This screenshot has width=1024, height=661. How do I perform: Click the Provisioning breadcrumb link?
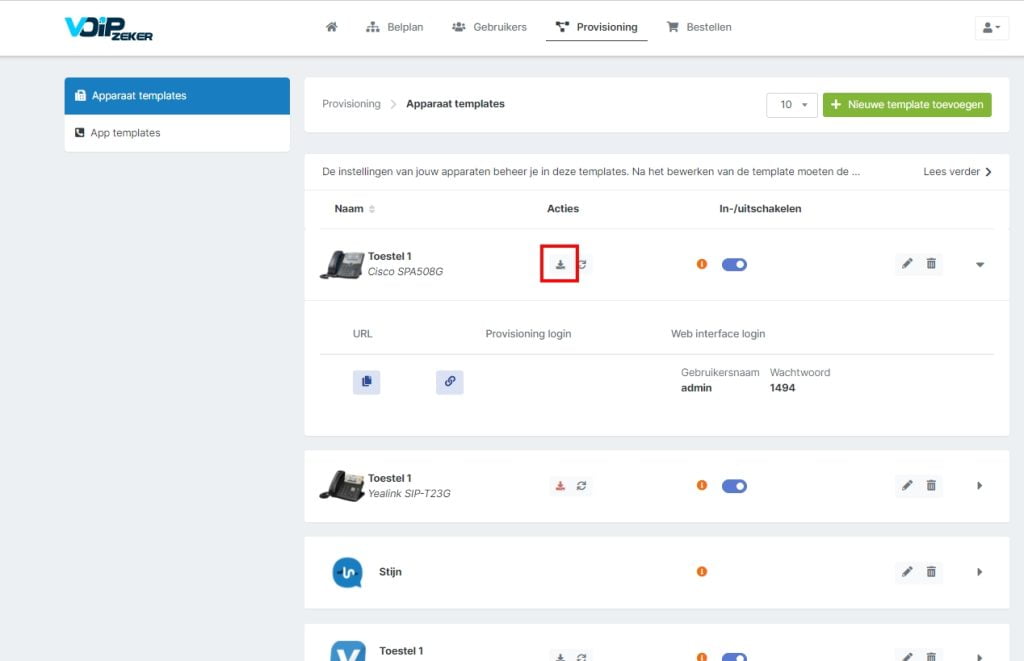coord(351,104)
